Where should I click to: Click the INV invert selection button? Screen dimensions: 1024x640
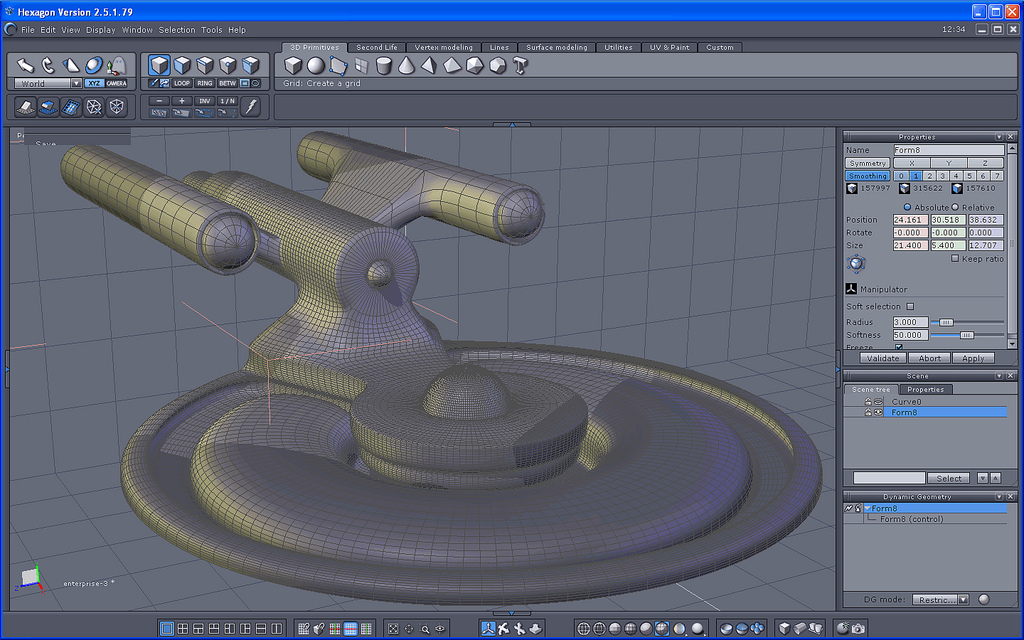point(205,101)
